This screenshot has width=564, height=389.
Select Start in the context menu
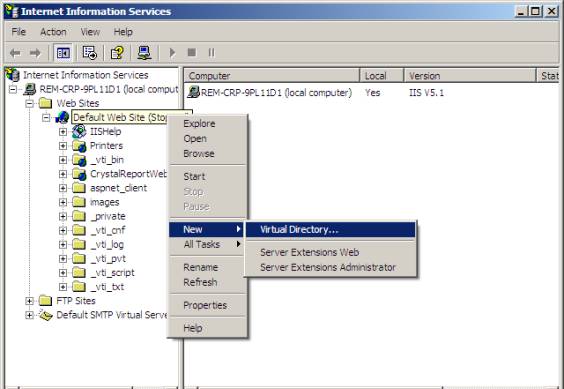pyautogui.click(x=208, y=176)
